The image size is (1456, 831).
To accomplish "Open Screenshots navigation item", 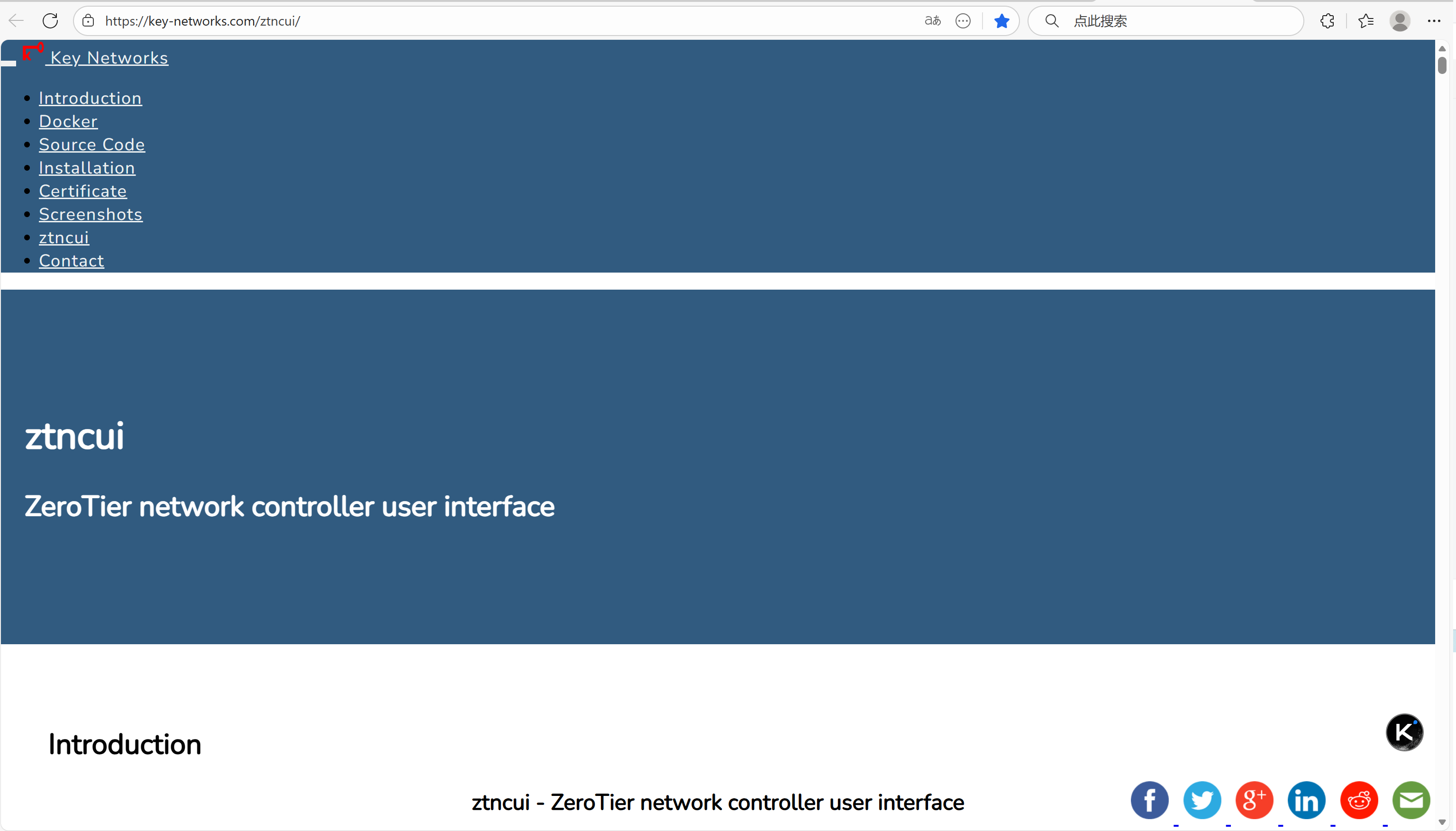I will pyautogui.click(x=90, y=215).
